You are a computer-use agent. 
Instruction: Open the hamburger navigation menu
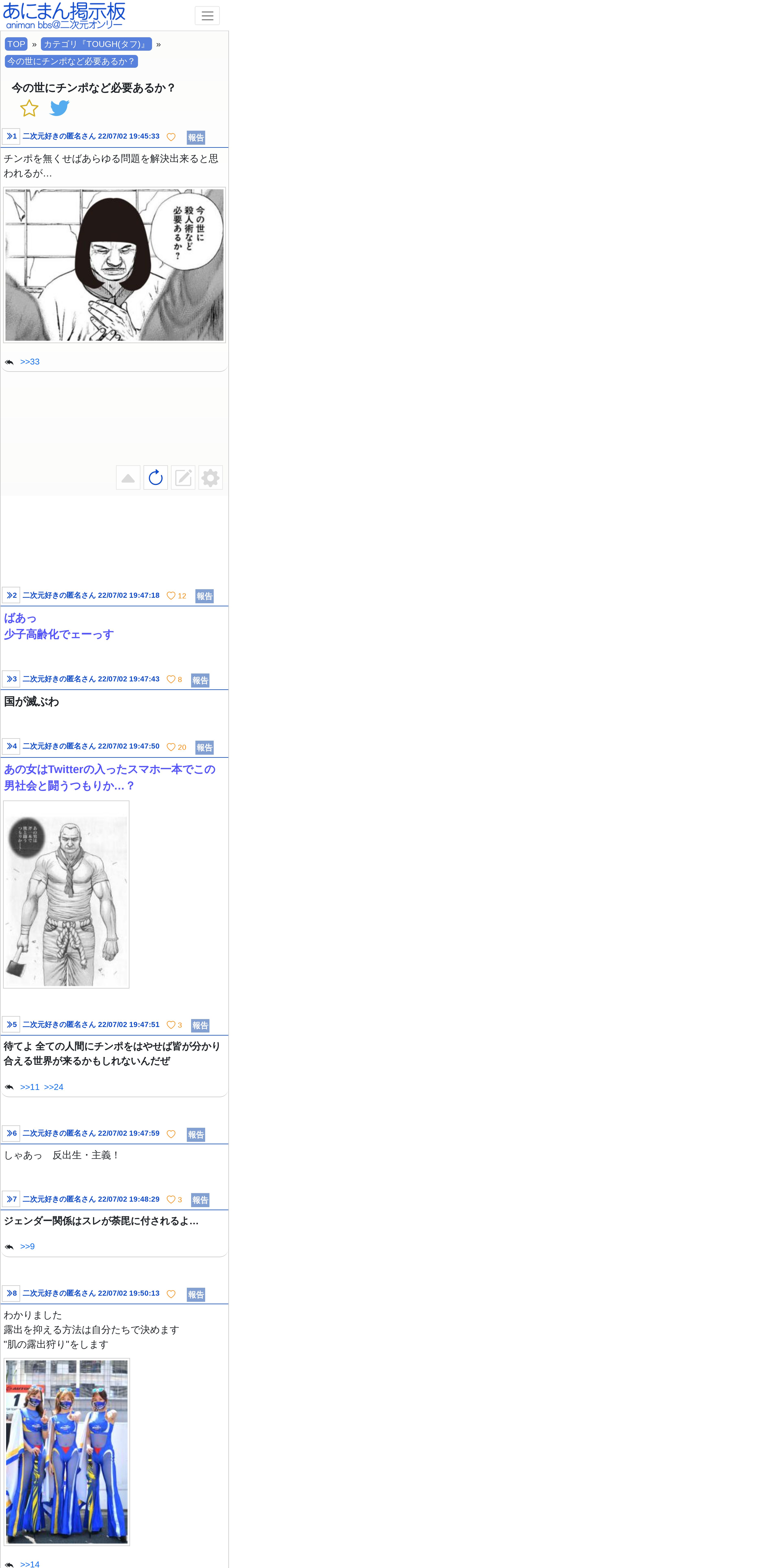pyautogui.click(x=207, y=16)
